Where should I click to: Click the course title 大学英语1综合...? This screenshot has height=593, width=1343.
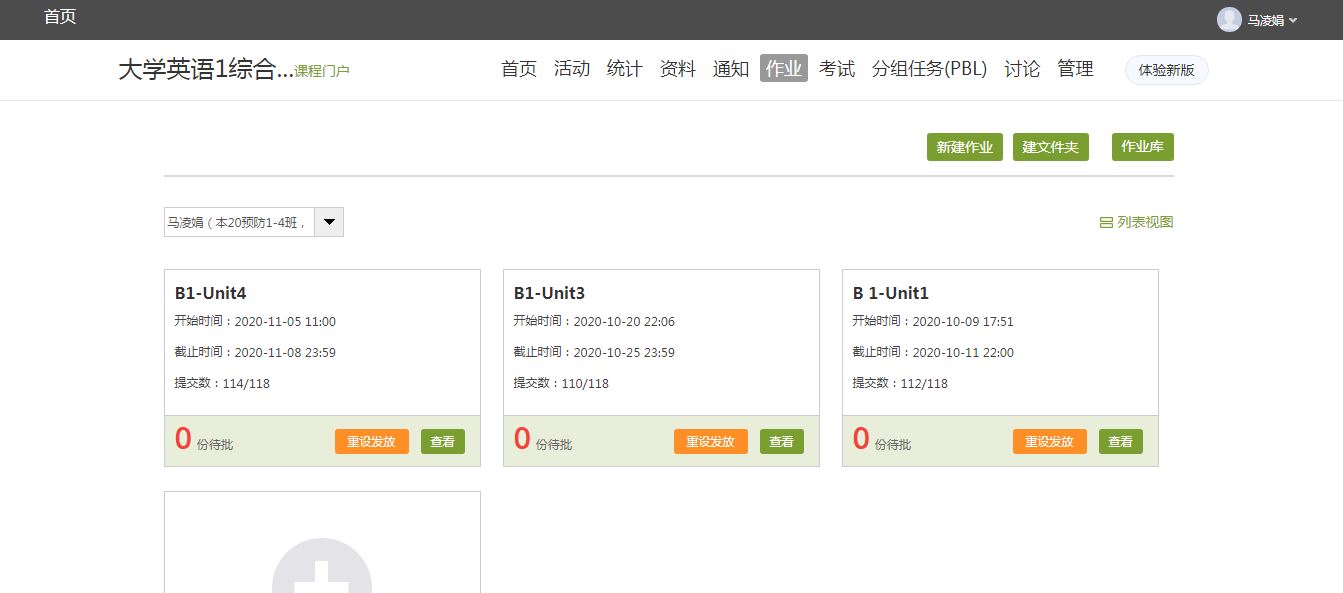(205, 70)
